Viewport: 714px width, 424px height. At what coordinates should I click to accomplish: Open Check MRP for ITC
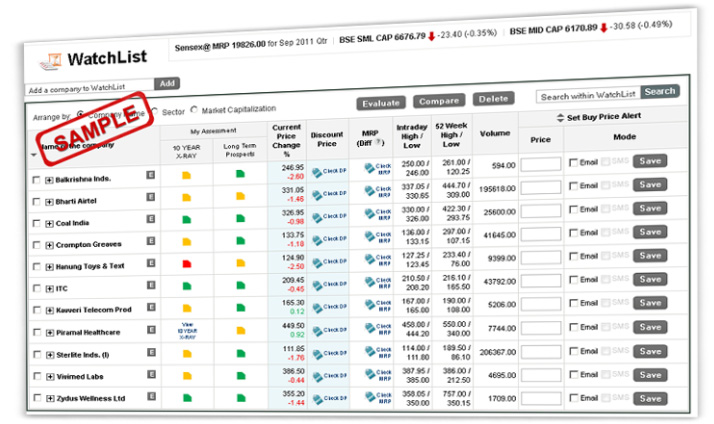tap(378, 283)
